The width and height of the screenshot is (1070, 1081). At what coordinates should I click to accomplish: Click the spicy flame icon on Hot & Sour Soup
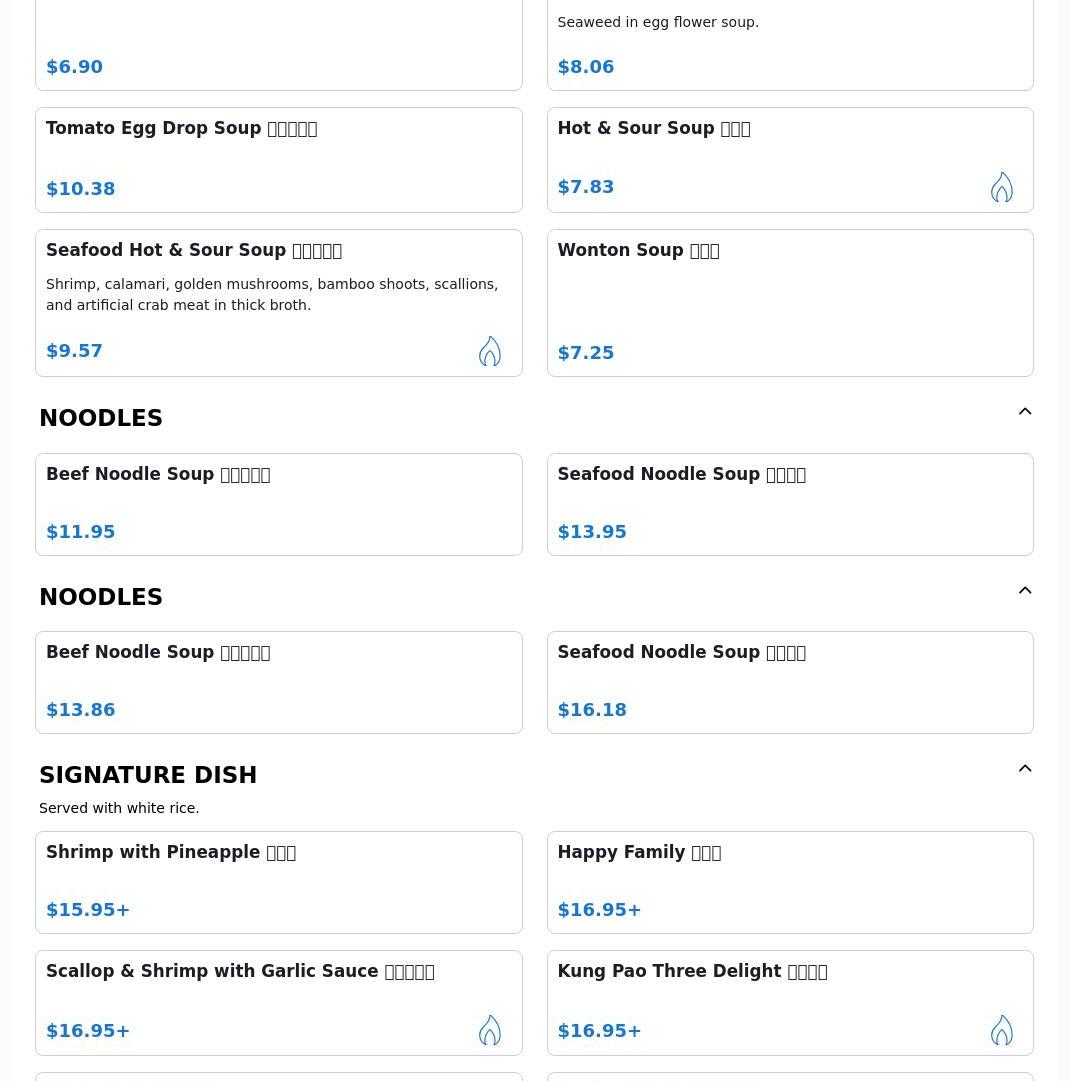pos(1001,187)
